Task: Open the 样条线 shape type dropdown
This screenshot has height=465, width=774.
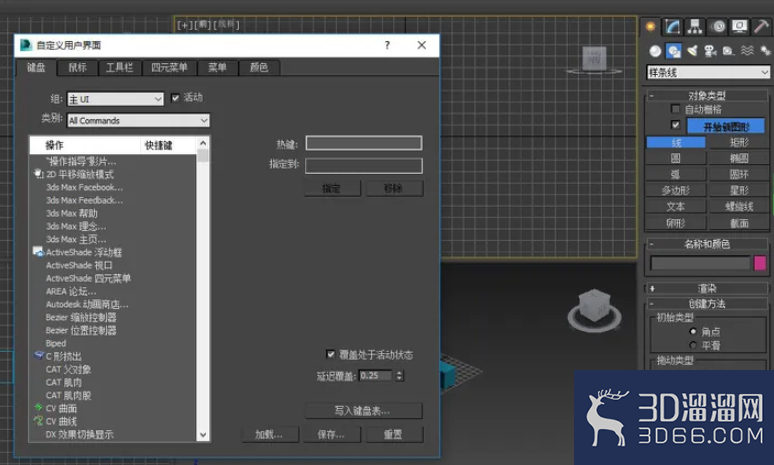Action: click(x=708, y=73)
